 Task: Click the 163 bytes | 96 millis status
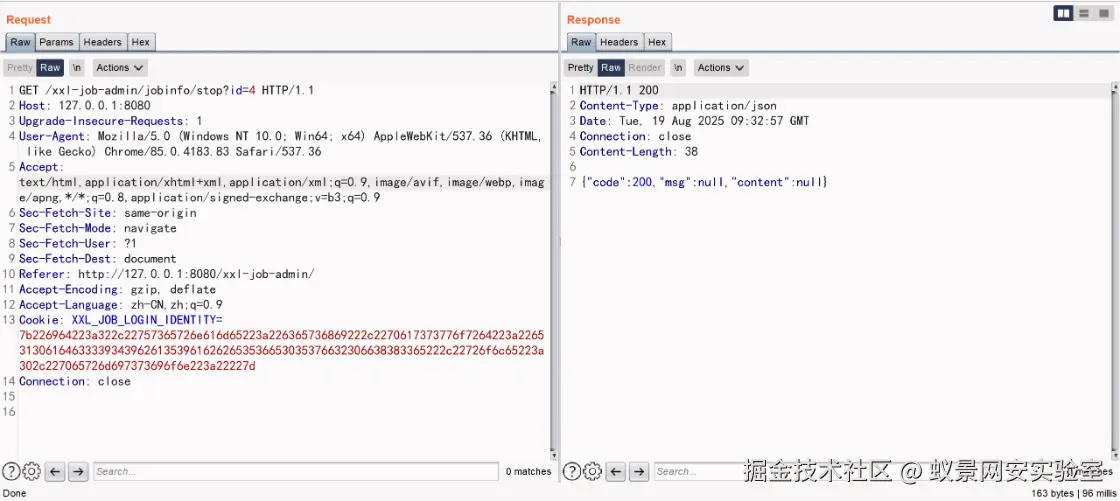pos(1074,493)
